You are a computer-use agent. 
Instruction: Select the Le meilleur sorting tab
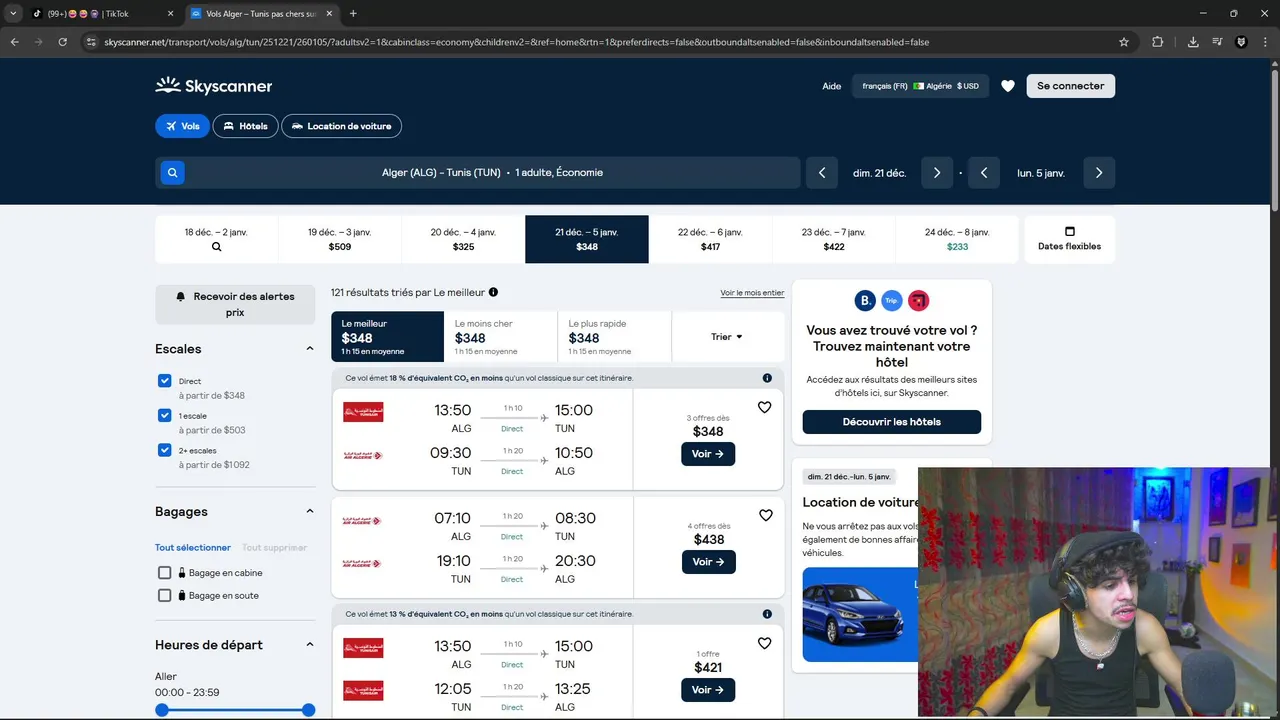coord(388,337)
